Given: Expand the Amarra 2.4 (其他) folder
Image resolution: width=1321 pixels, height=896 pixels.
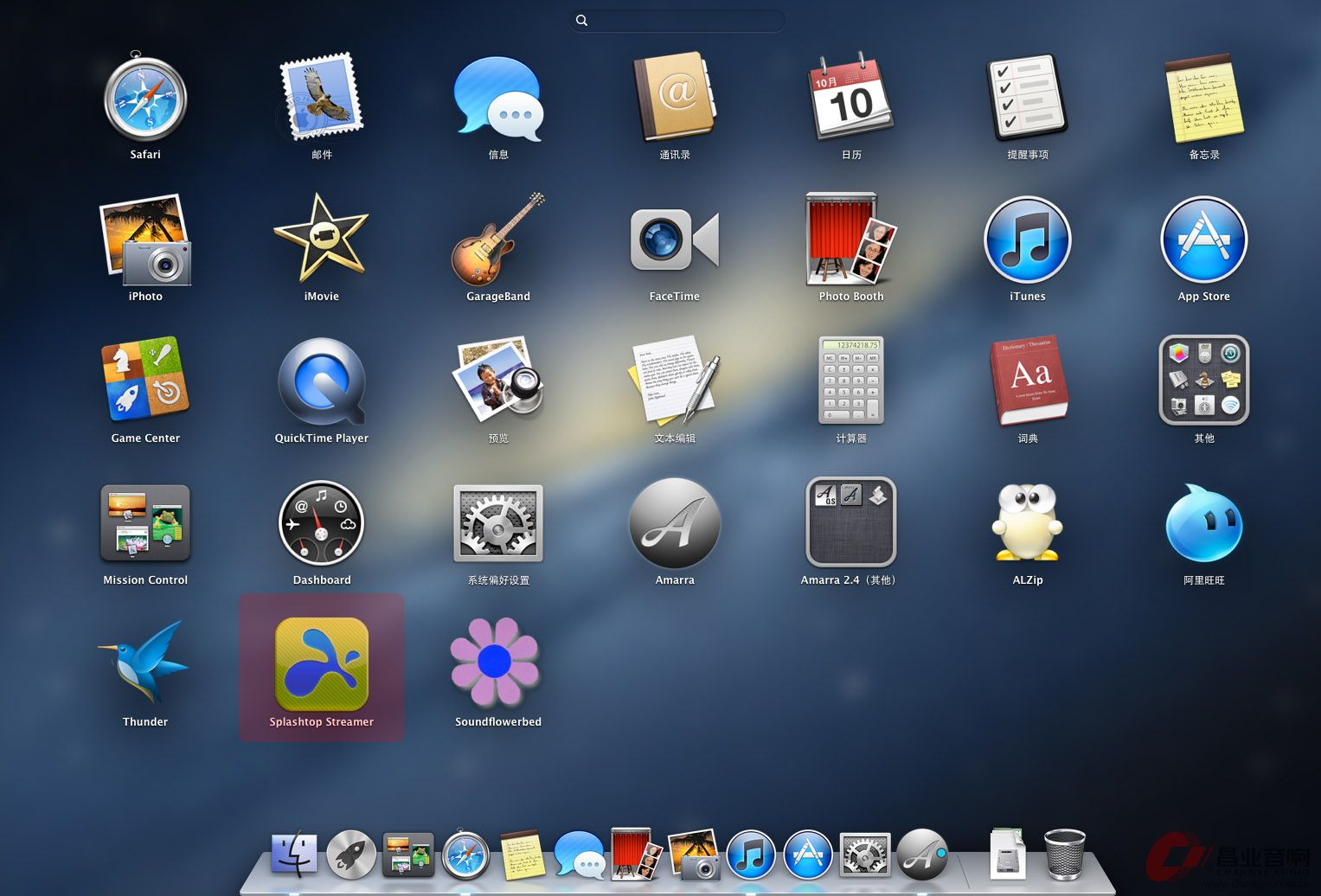Looking at the screenshot, I should 851,522.
